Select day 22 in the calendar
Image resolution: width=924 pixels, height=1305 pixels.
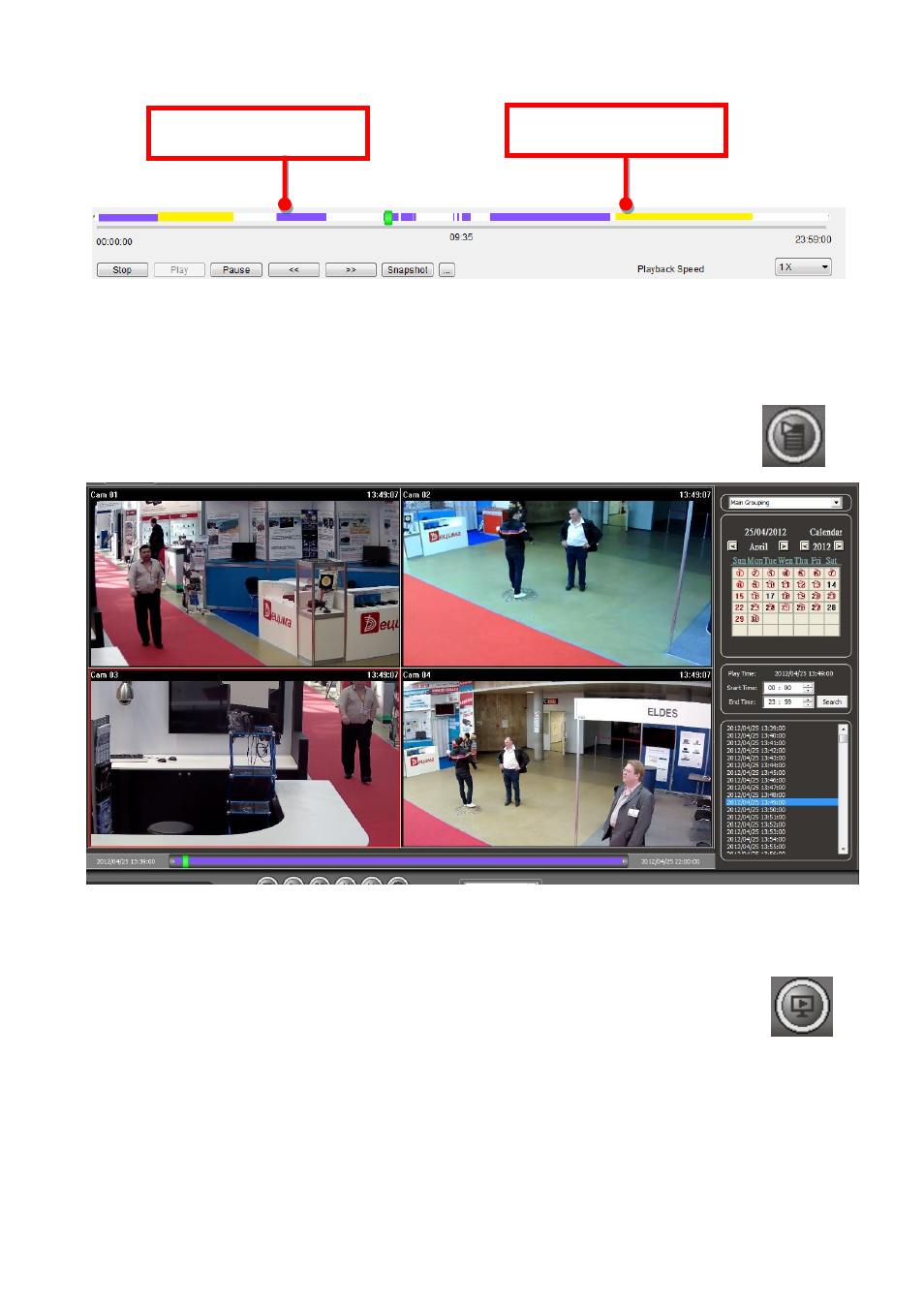coord(740,607)
